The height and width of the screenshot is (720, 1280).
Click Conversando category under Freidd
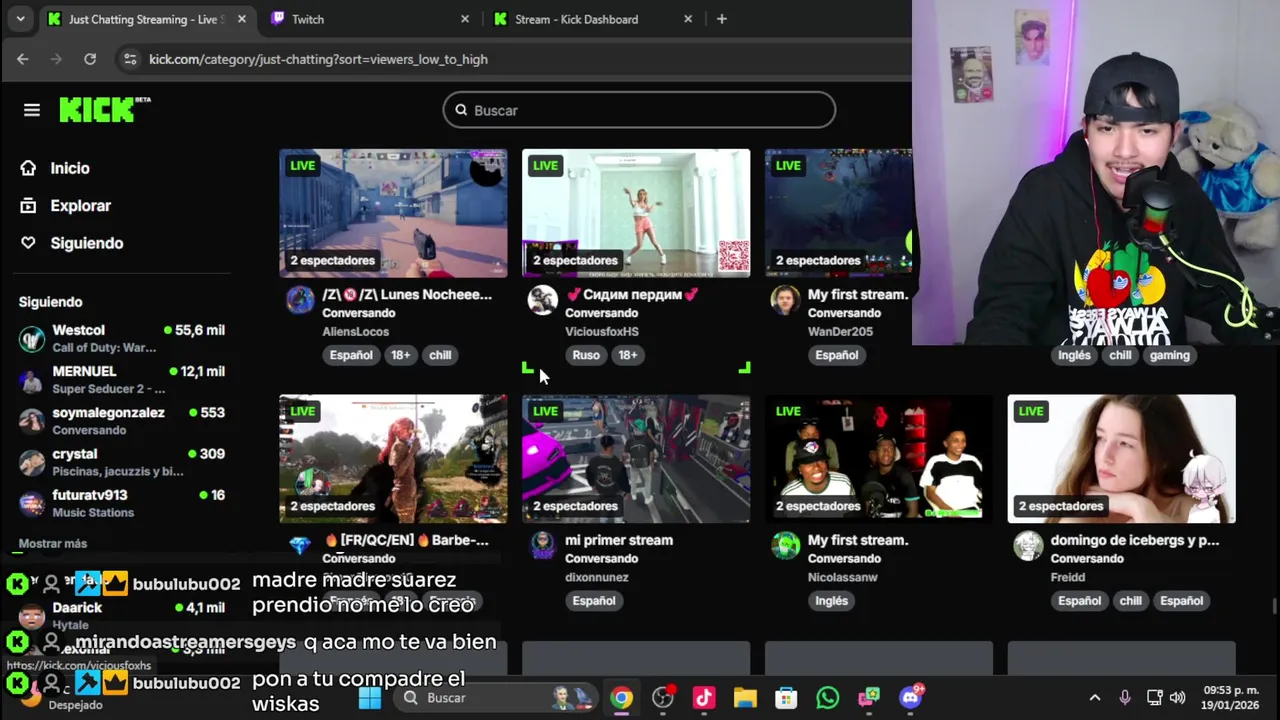coord(1087,558)
